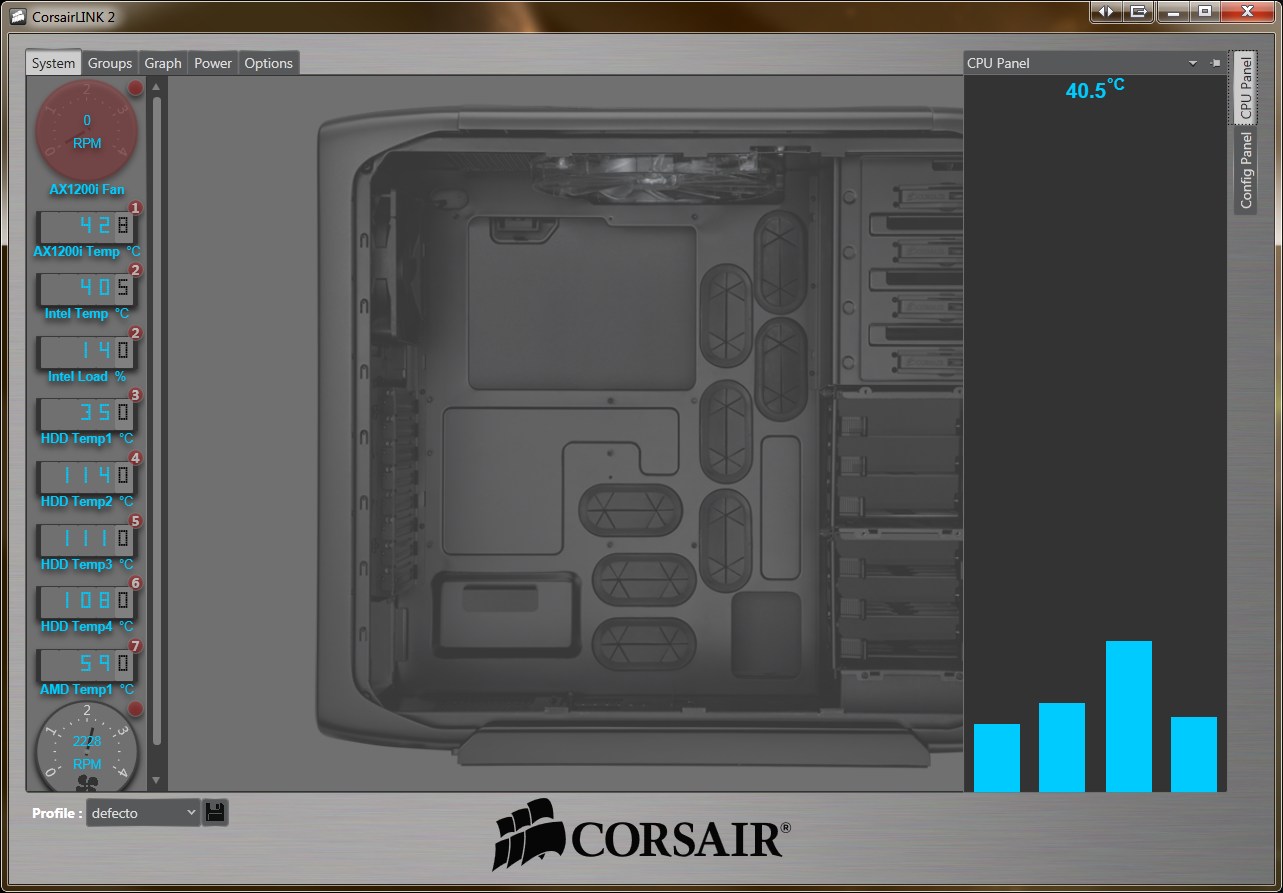
Task: Switch to the Graph tab
Action: click(163, 63)
